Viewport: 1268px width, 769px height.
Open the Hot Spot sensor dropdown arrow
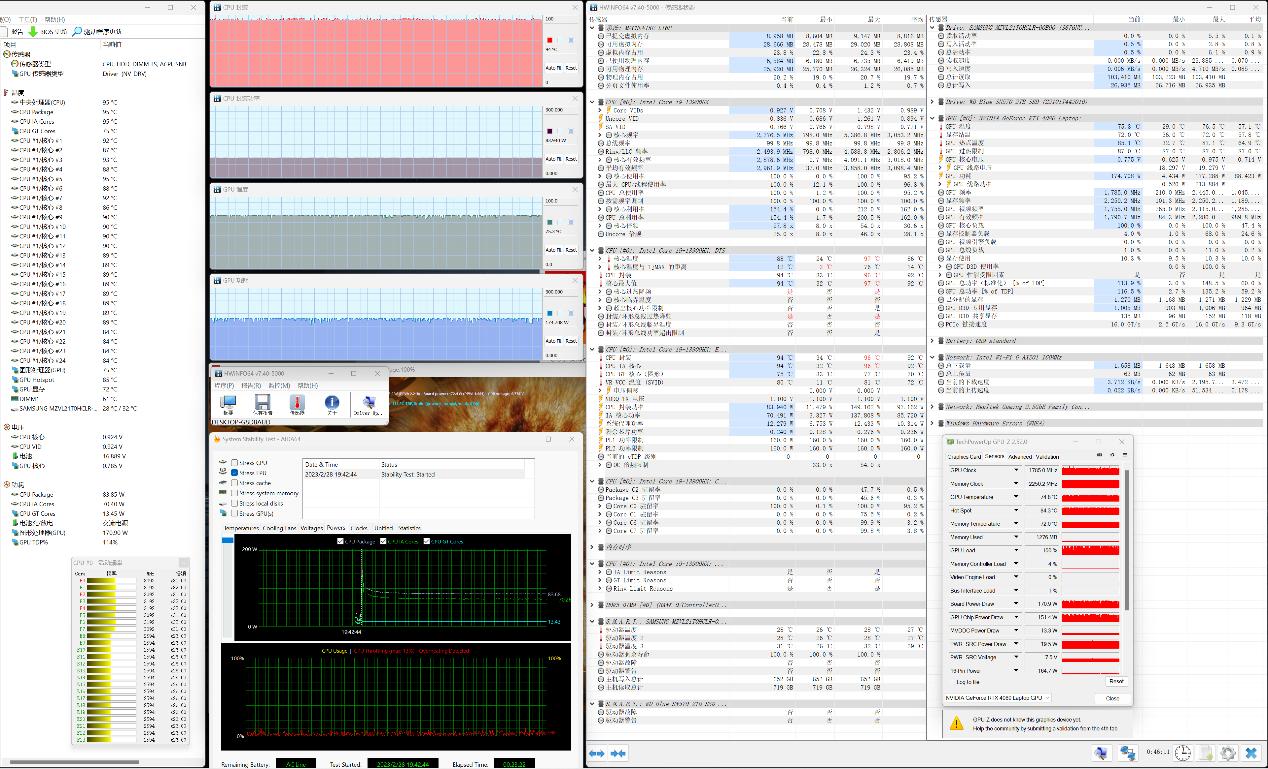pos(1017,510)
